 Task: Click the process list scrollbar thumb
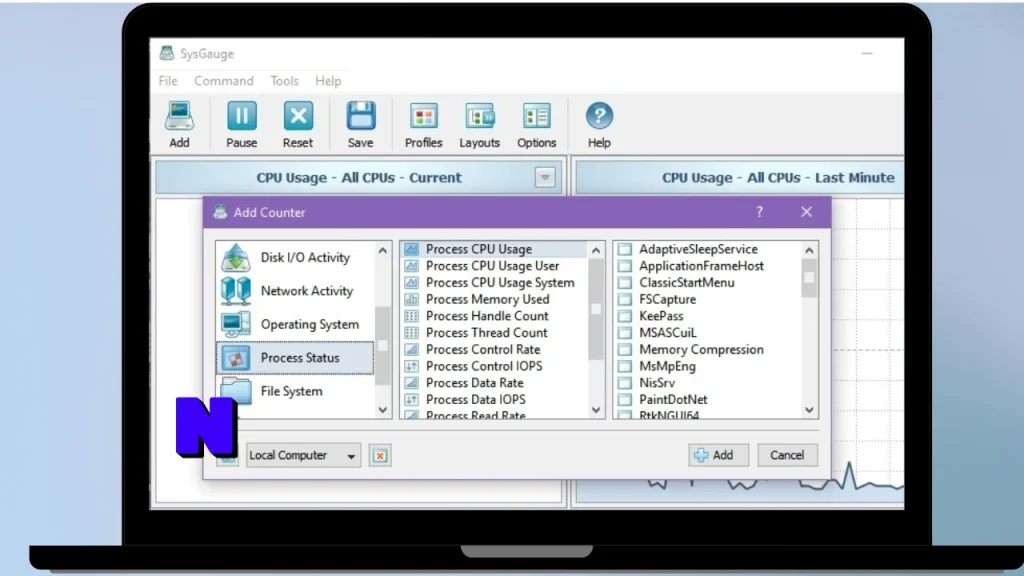pos(809,278)
